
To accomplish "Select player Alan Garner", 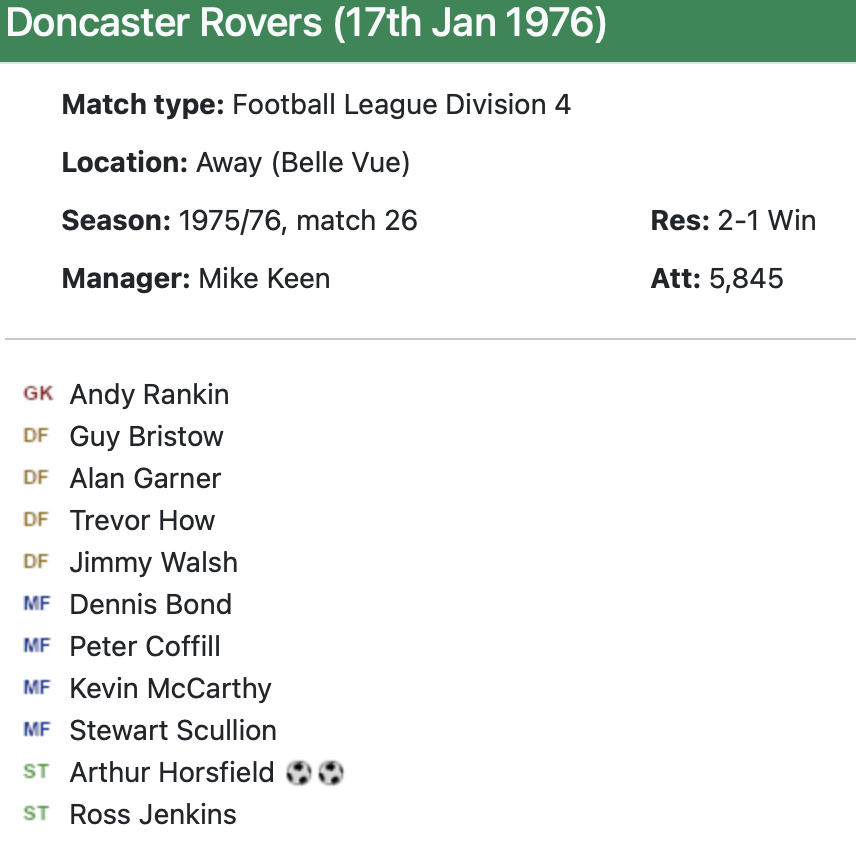I will pos(145,478).
